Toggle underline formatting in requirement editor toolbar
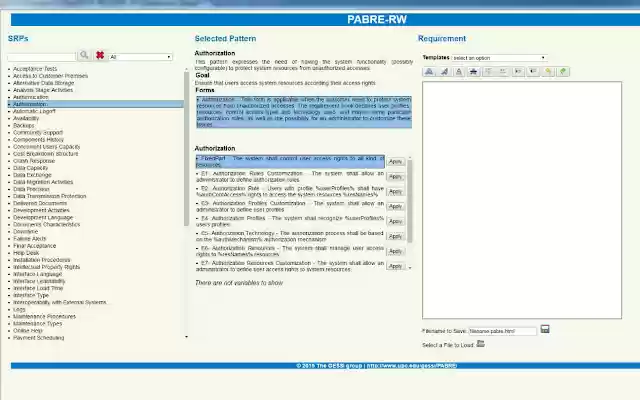This screenshot has width=640, height=400. pos(459,71)
